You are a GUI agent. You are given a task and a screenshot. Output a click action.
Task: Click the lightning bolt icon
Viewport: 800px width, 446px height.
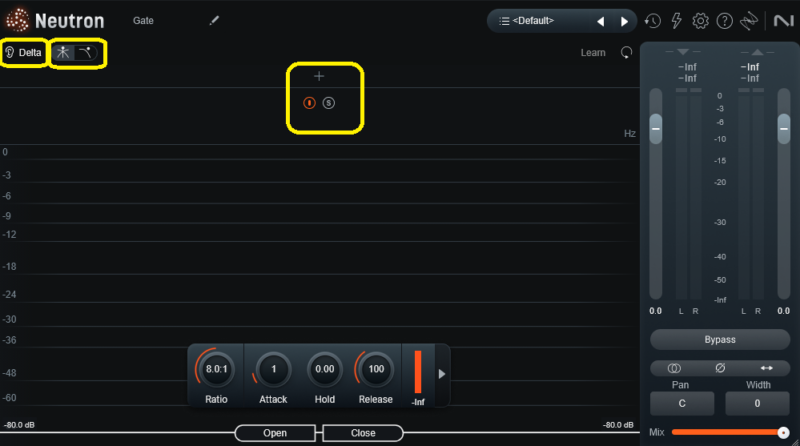point(677,20)
